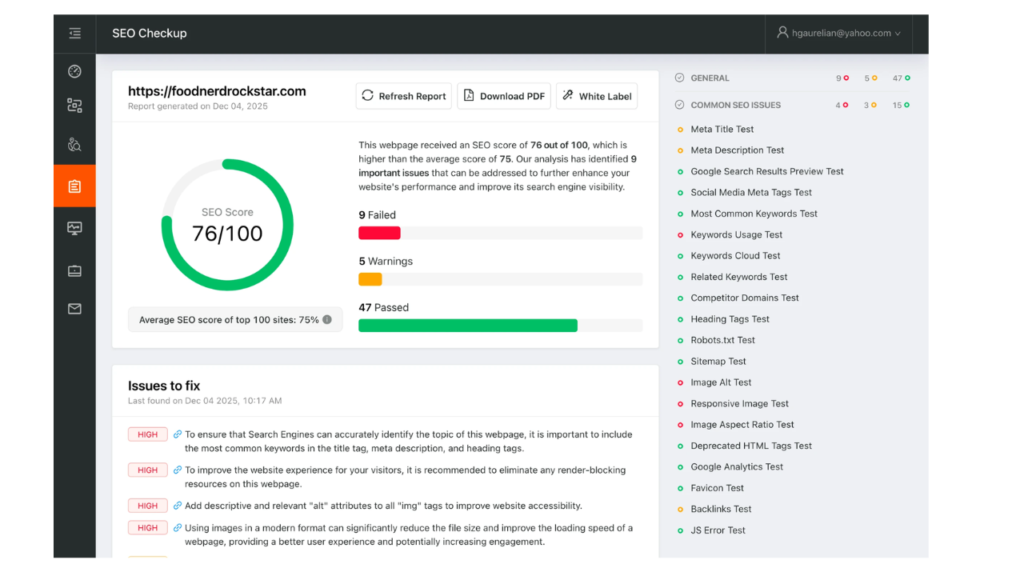Go to Backlinks Test
Viewport: 1024px width, 576px height.
point(721,509)
